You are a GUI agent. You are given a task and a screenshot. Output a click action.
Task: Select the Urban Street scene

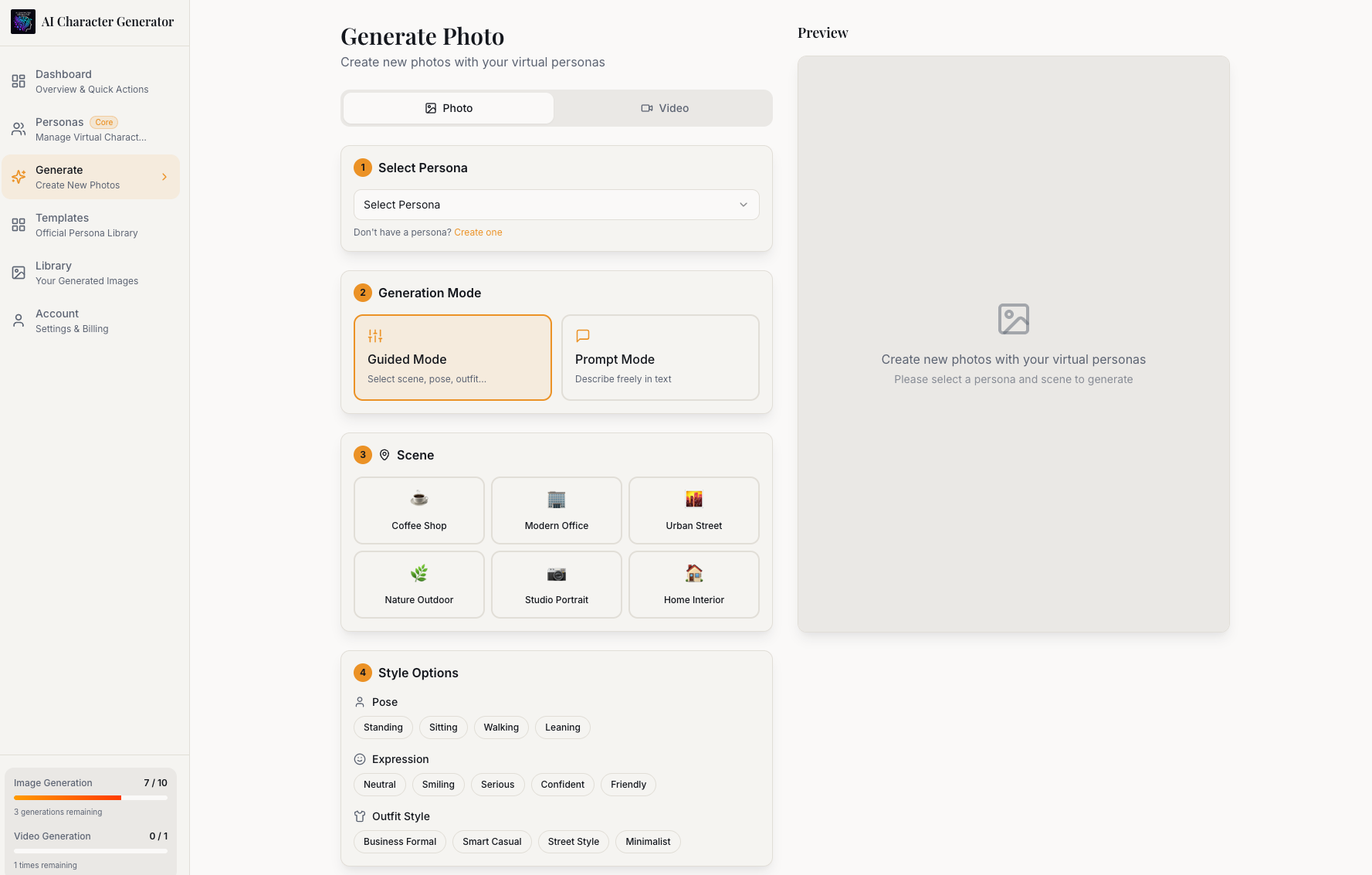click(693, 510)
